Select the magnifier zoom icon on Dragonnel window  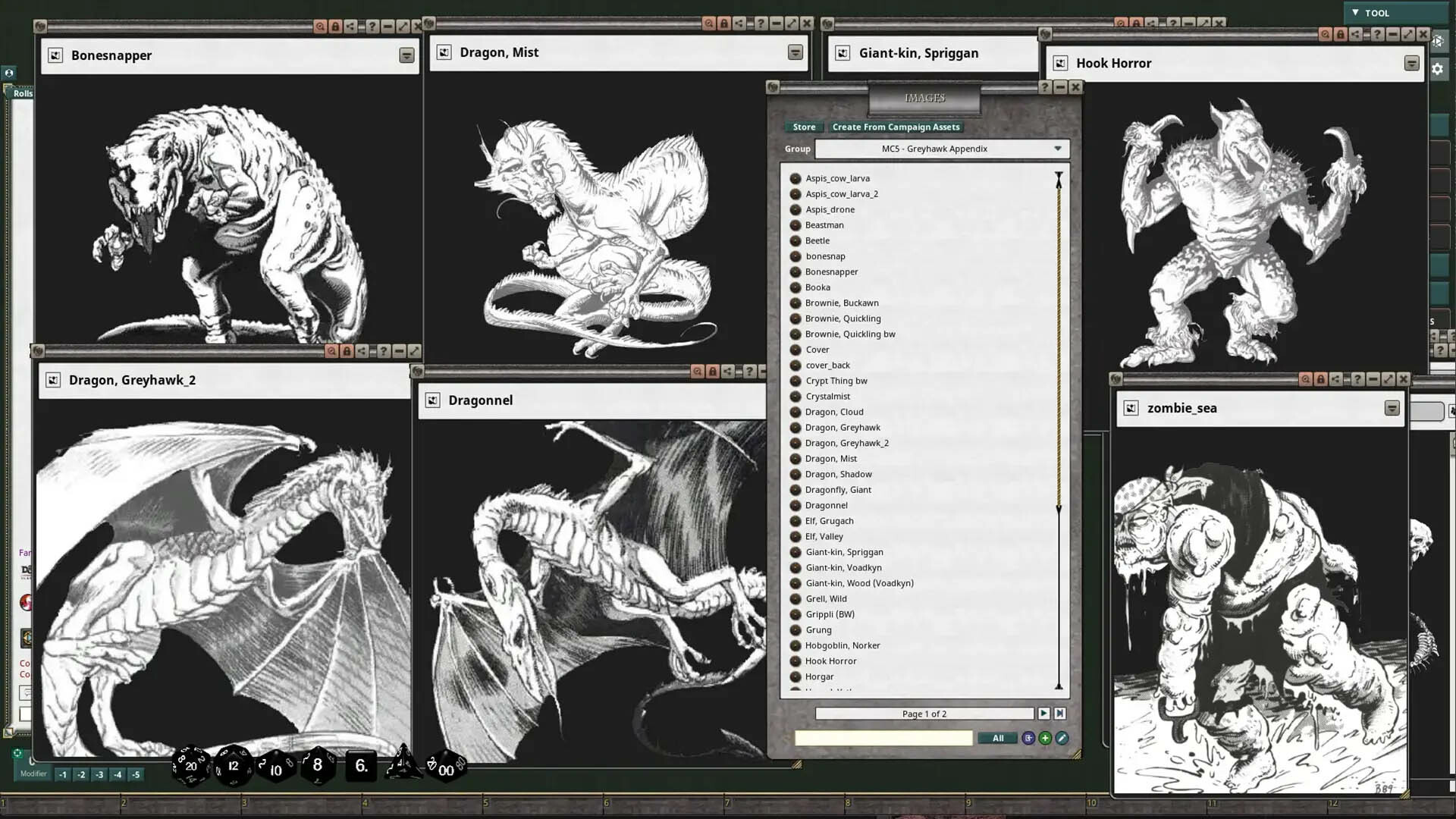coord(697,372)
